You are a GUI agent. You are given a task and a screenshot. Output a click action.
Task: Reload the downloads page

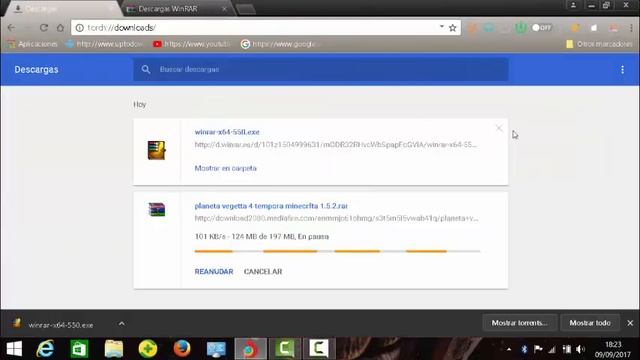tap(44, 28)
